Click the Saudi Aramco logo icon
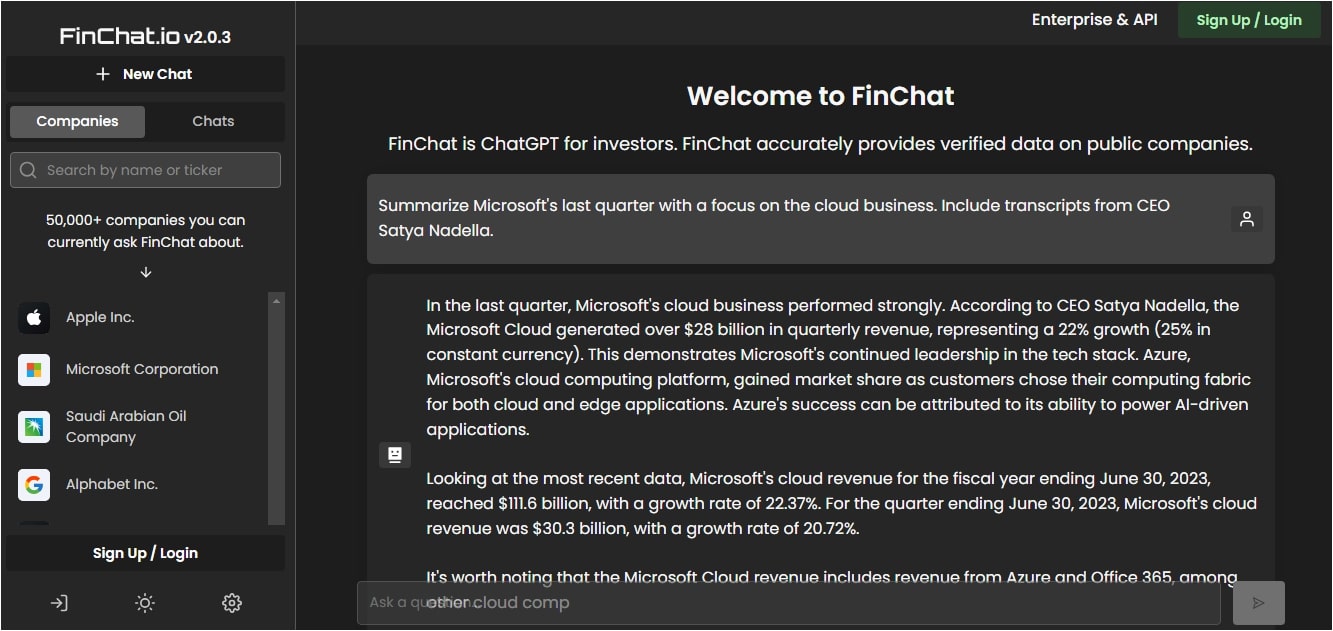 point(34,427)
